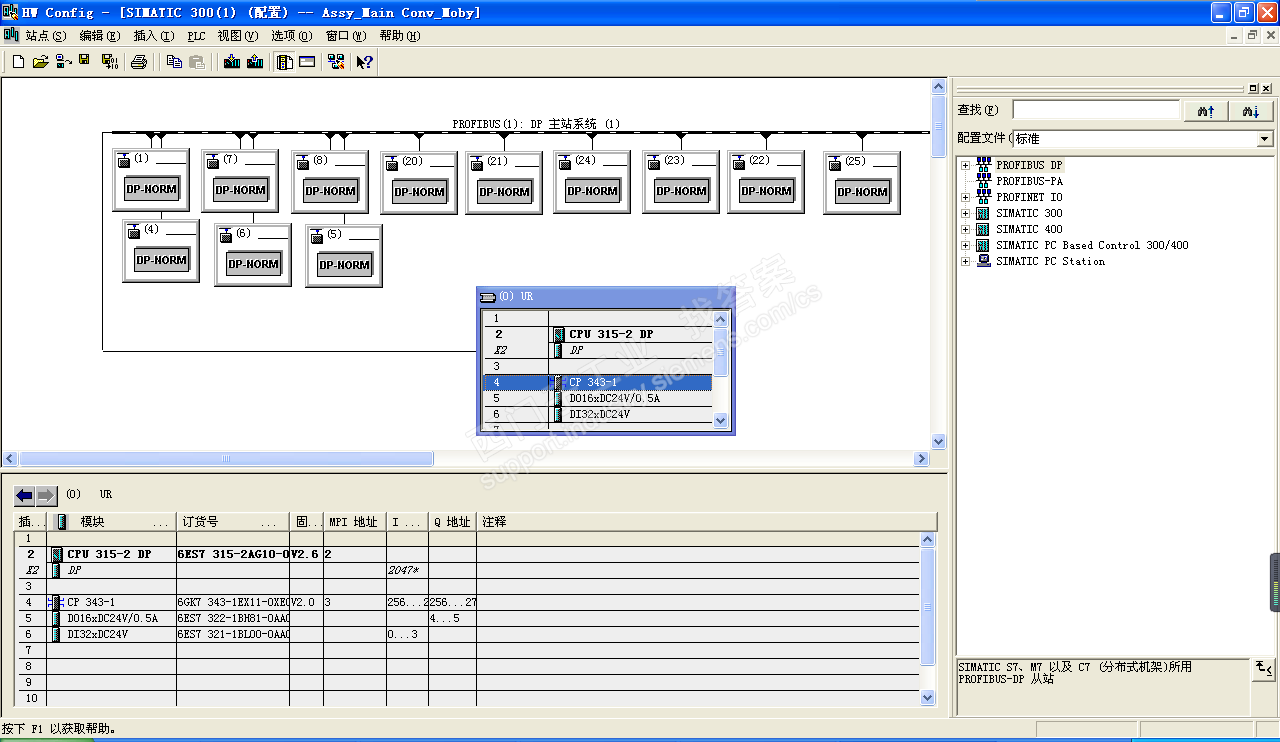
Task: Open the 帮助(H) Help menu
Action: (399, 35)
